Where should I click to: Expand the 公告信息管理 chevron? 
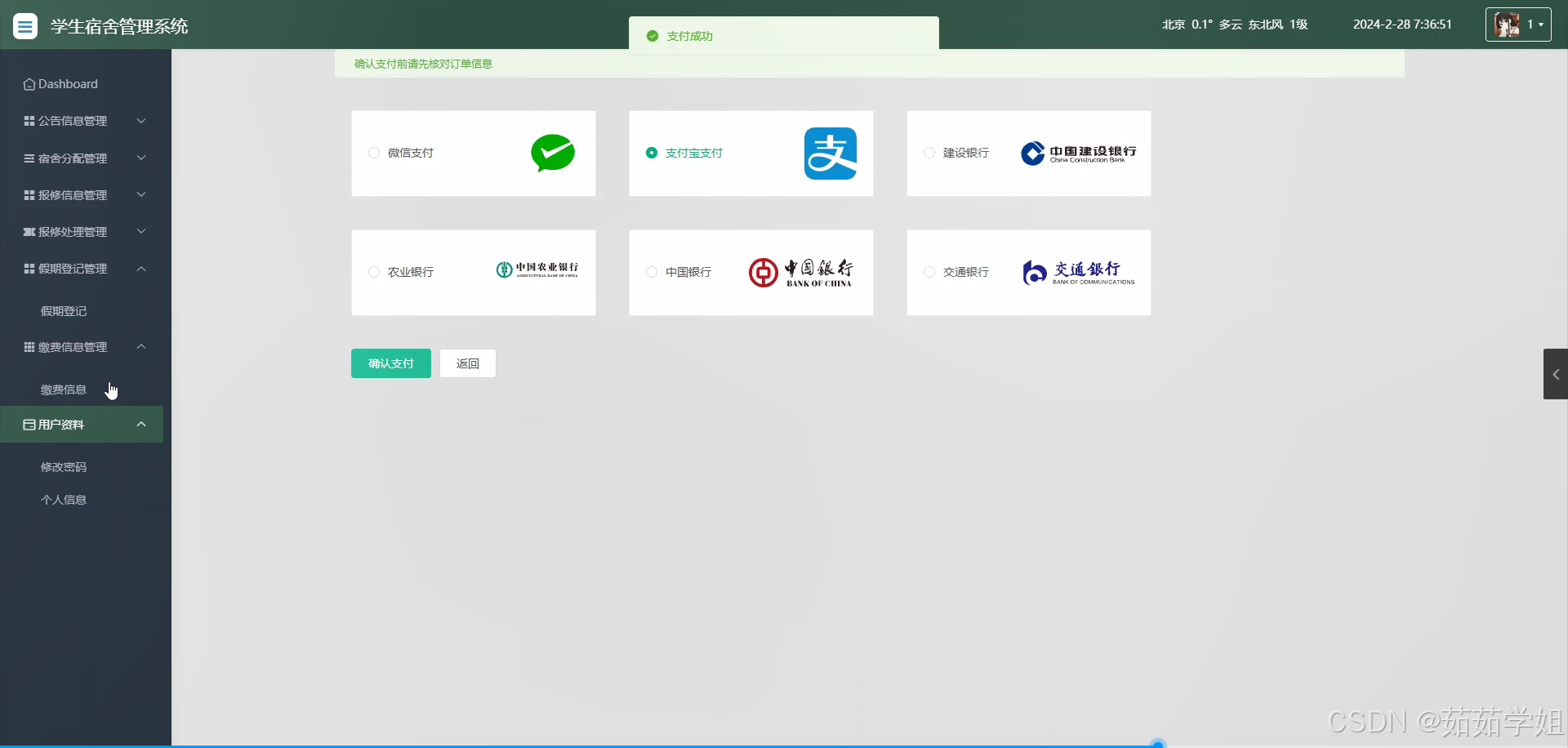pos(141,121)
